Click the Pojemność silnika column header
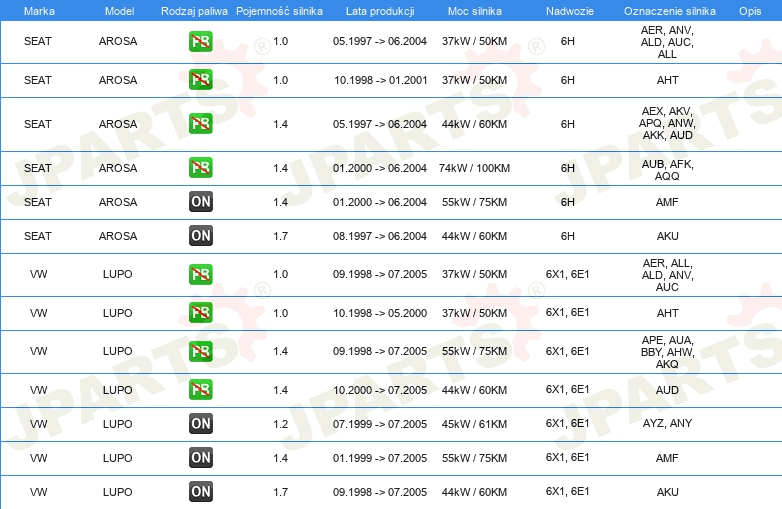This screenshot has height=509, width=782. (x=279, y=11)
